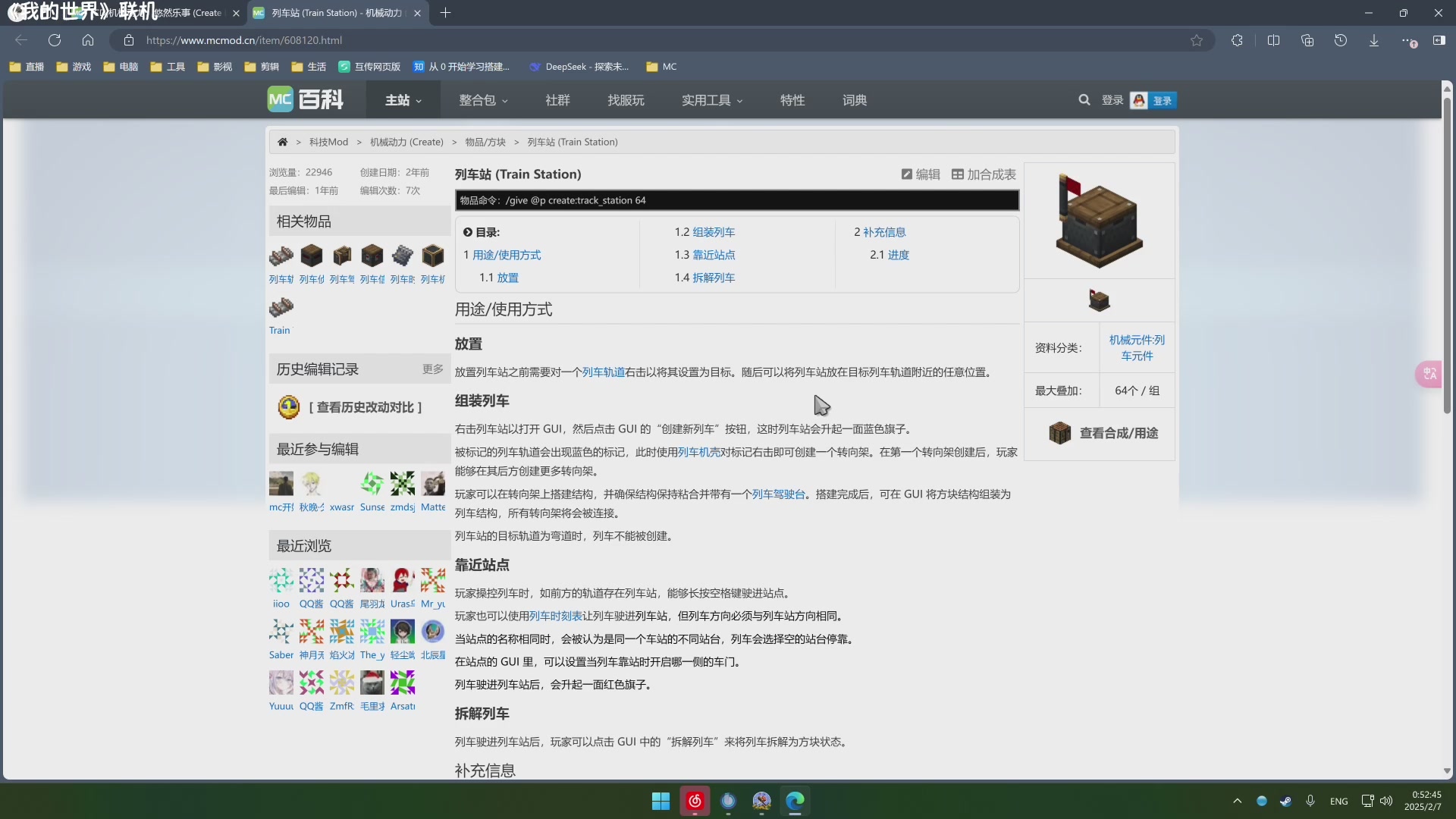Open browser extensions puzzle icon
The height and width of the screenshot is (819, 1456).
(1237, 40)
